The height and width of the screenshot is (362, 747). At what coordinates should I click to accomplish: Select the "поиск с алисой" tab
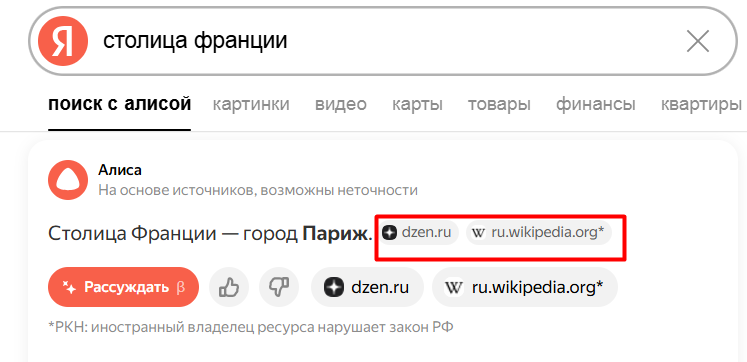[120, 103]
